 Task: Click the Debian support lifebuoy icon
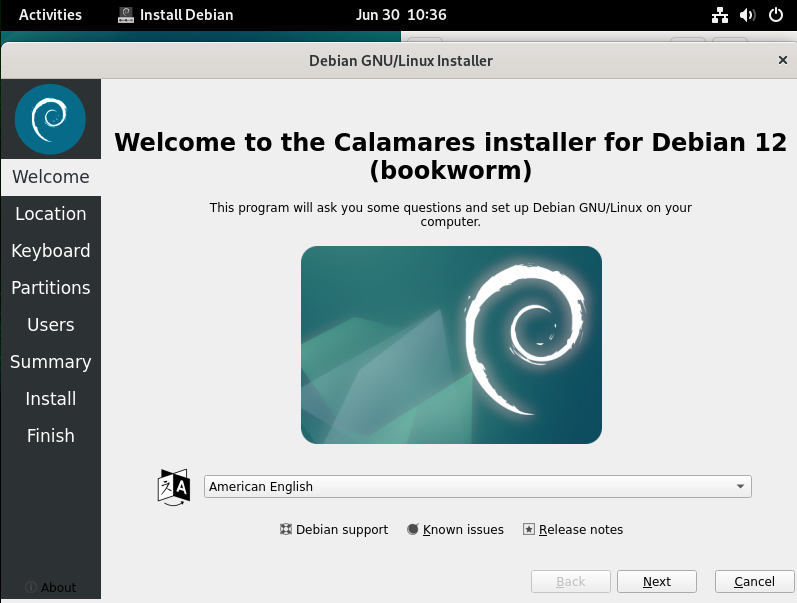pos(286,529)
